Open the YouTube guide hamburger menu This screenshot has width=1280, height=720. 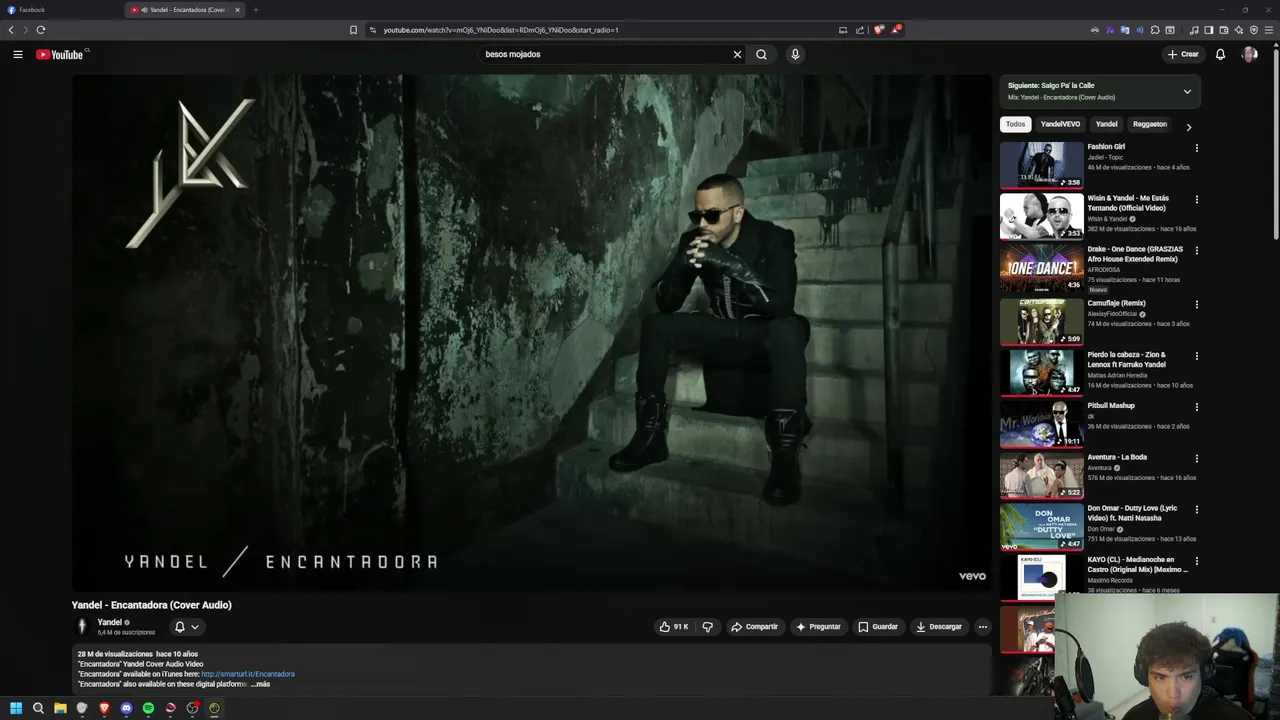[18, 54]
